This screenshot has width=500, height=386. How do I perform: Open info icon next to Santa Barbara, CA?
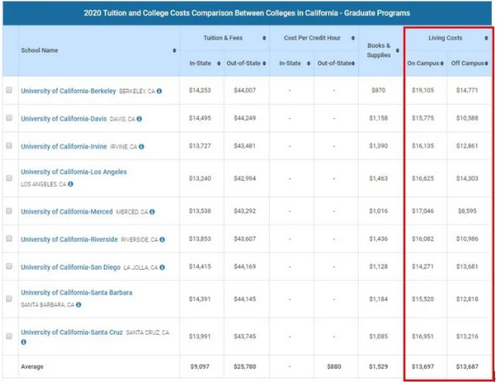click(x=78, y=305)
